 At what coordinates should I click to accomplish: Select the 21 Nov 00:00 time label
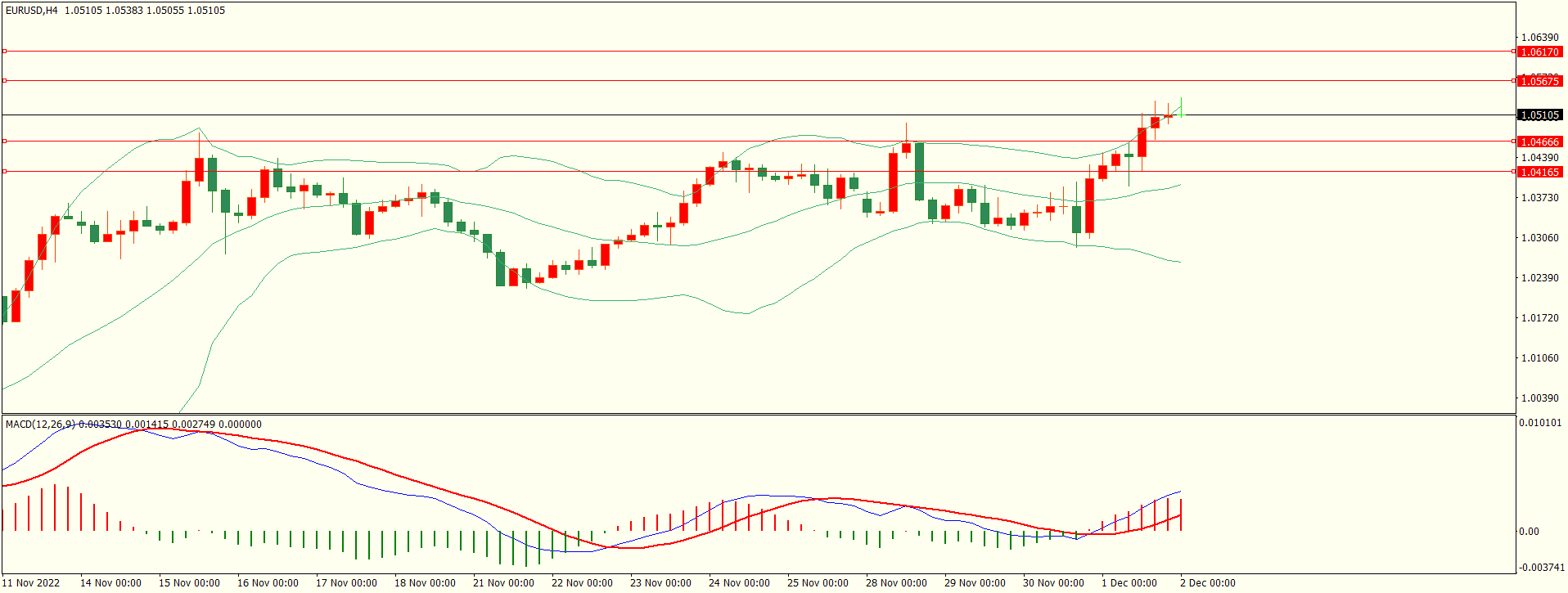[x=503, y=583]
